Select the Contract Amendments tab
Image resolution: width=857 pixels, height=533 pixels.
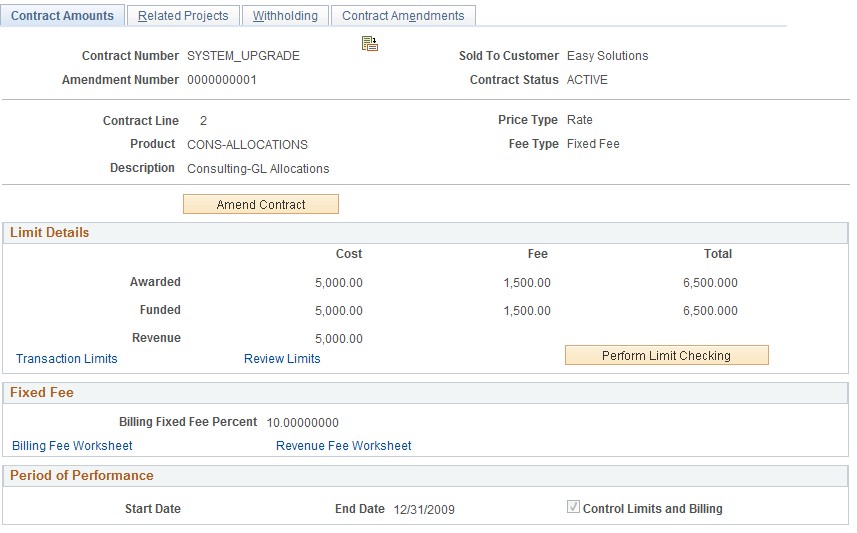pyautogui.click(x=403, y=16)
